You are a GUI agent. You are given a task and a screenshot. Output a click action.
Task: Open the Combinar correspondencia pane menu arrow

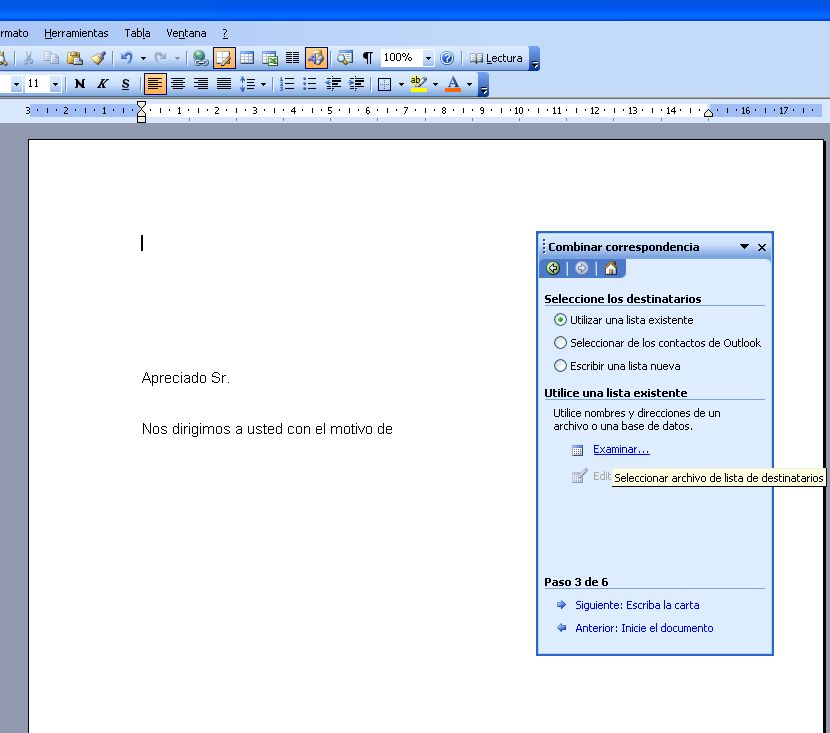click(x=744, y=247)
